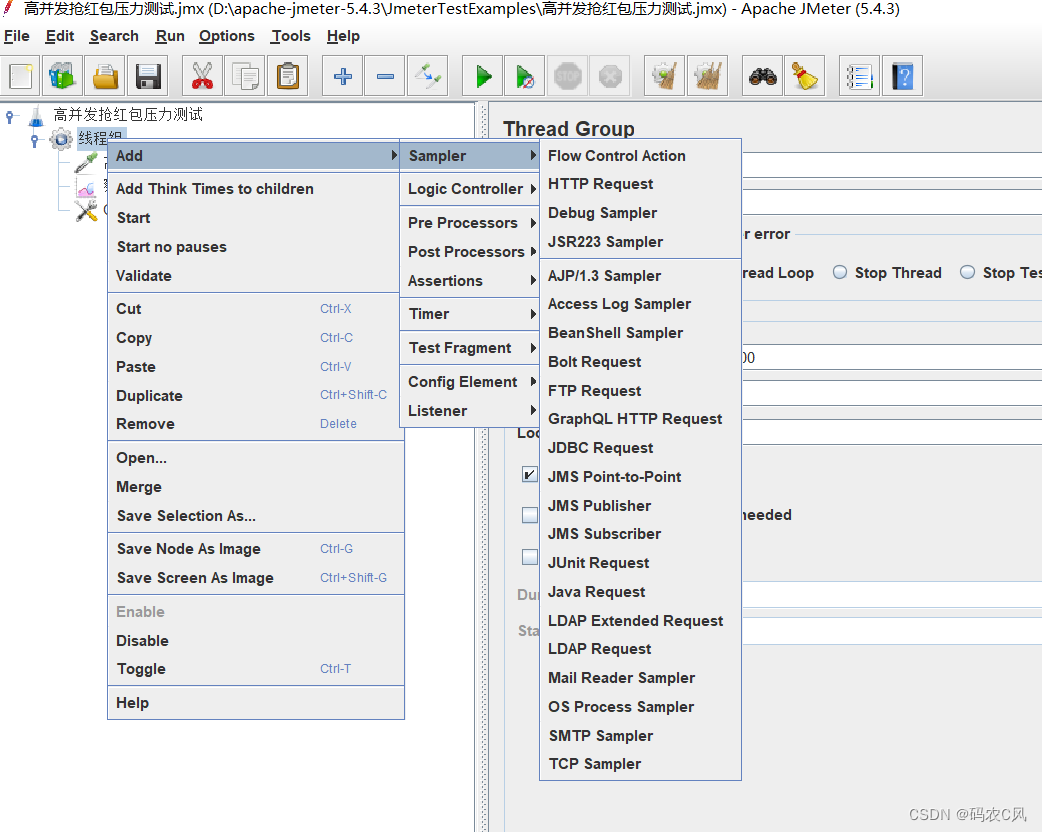Select the test plan flask icon
1042x832 pixels.
36,116
